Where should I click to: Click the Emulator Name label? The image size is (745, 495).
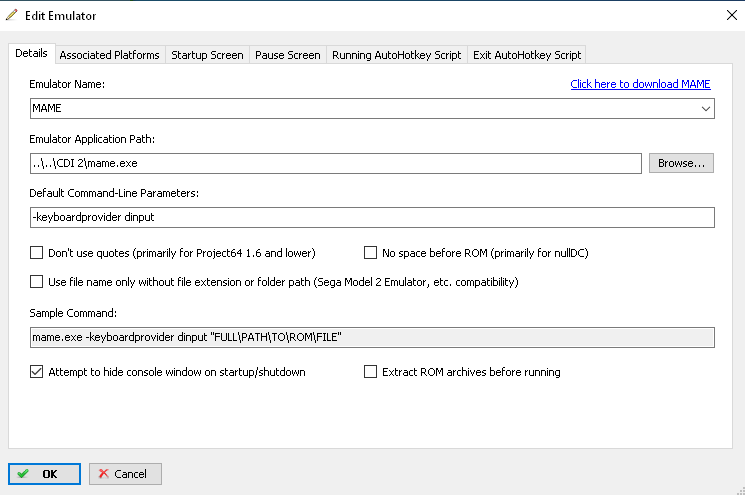tap(67, 84)
